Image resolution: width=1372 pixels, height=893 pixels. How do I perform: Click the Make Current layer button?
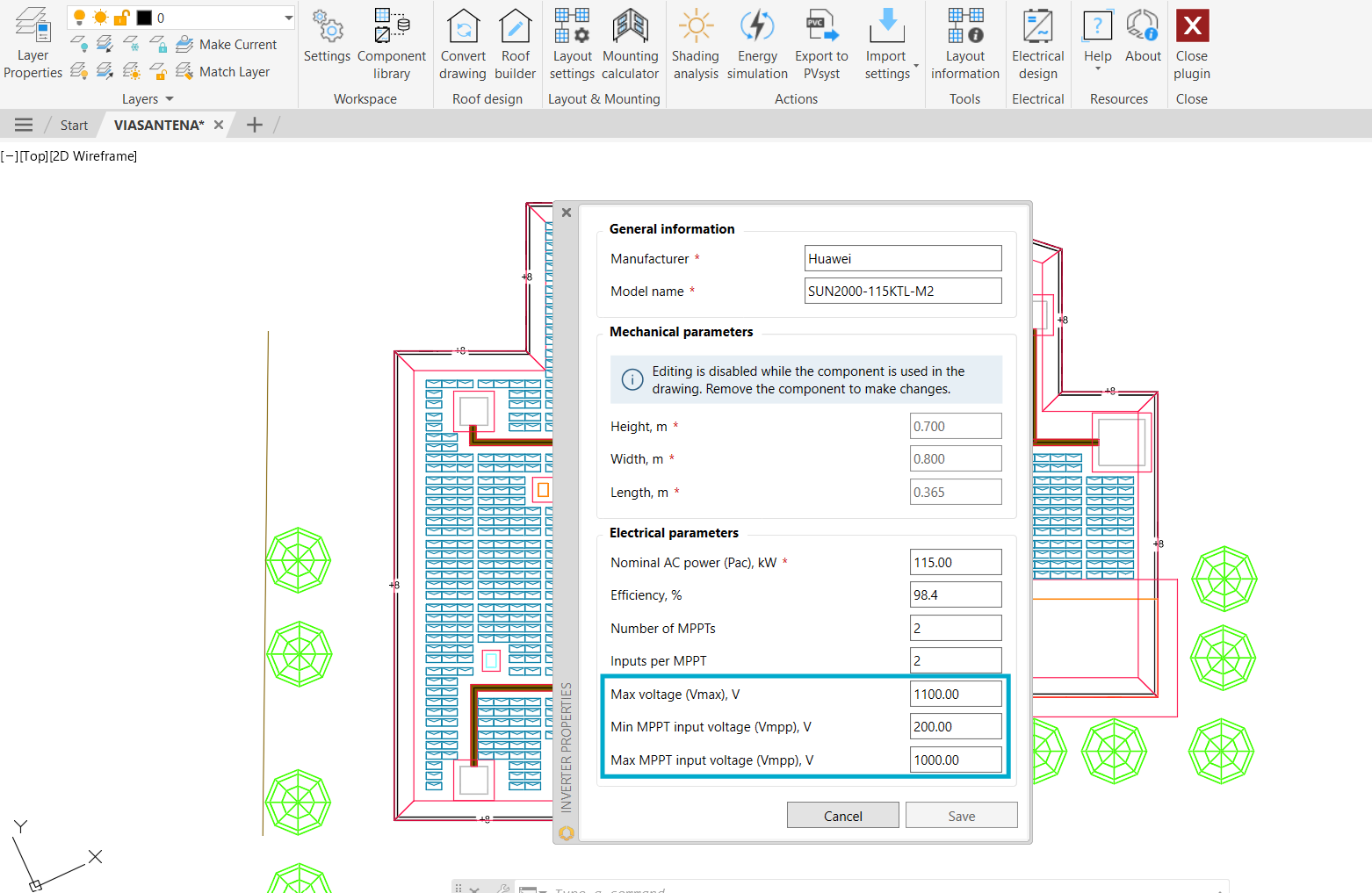pos(227,44)
